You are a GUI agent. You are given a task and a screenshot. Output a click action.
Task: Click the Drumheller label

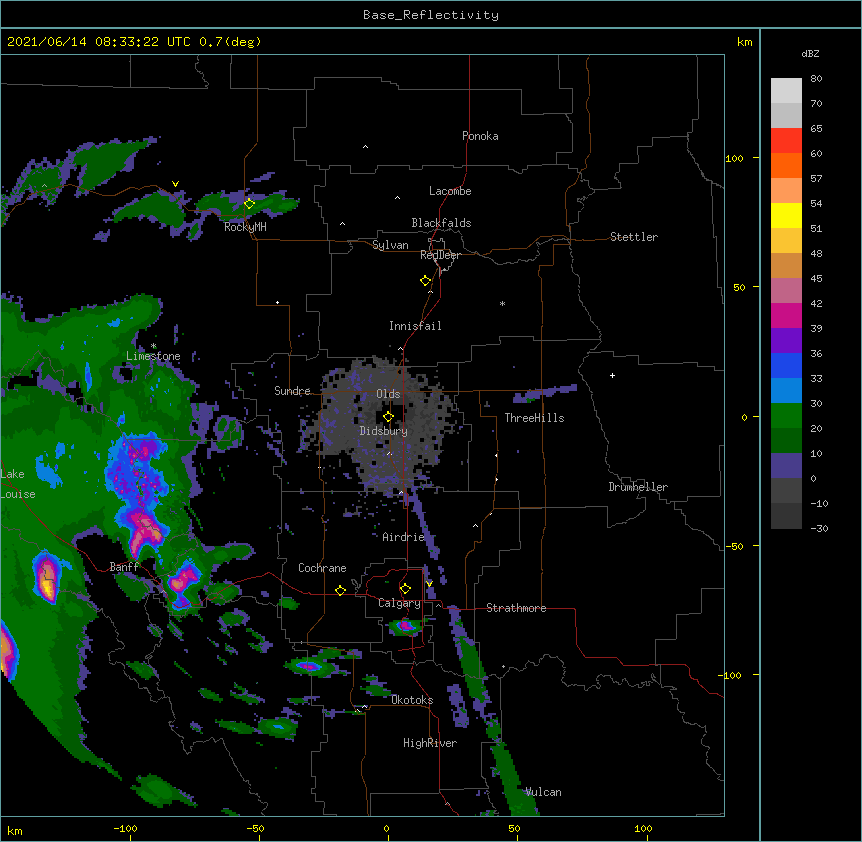click(x=638, y=487)
